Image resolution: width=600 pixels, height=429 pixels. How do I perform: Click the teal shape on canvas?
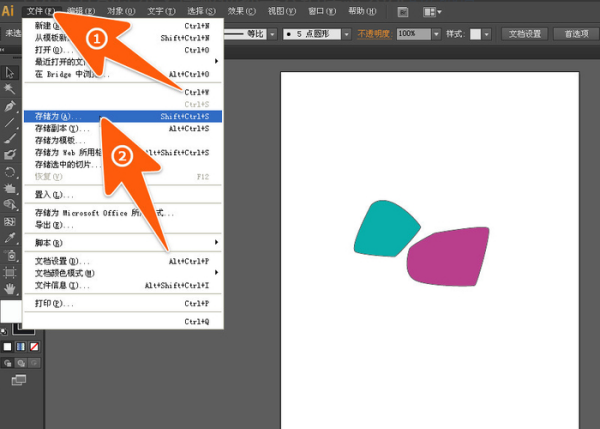coord(387,226)
